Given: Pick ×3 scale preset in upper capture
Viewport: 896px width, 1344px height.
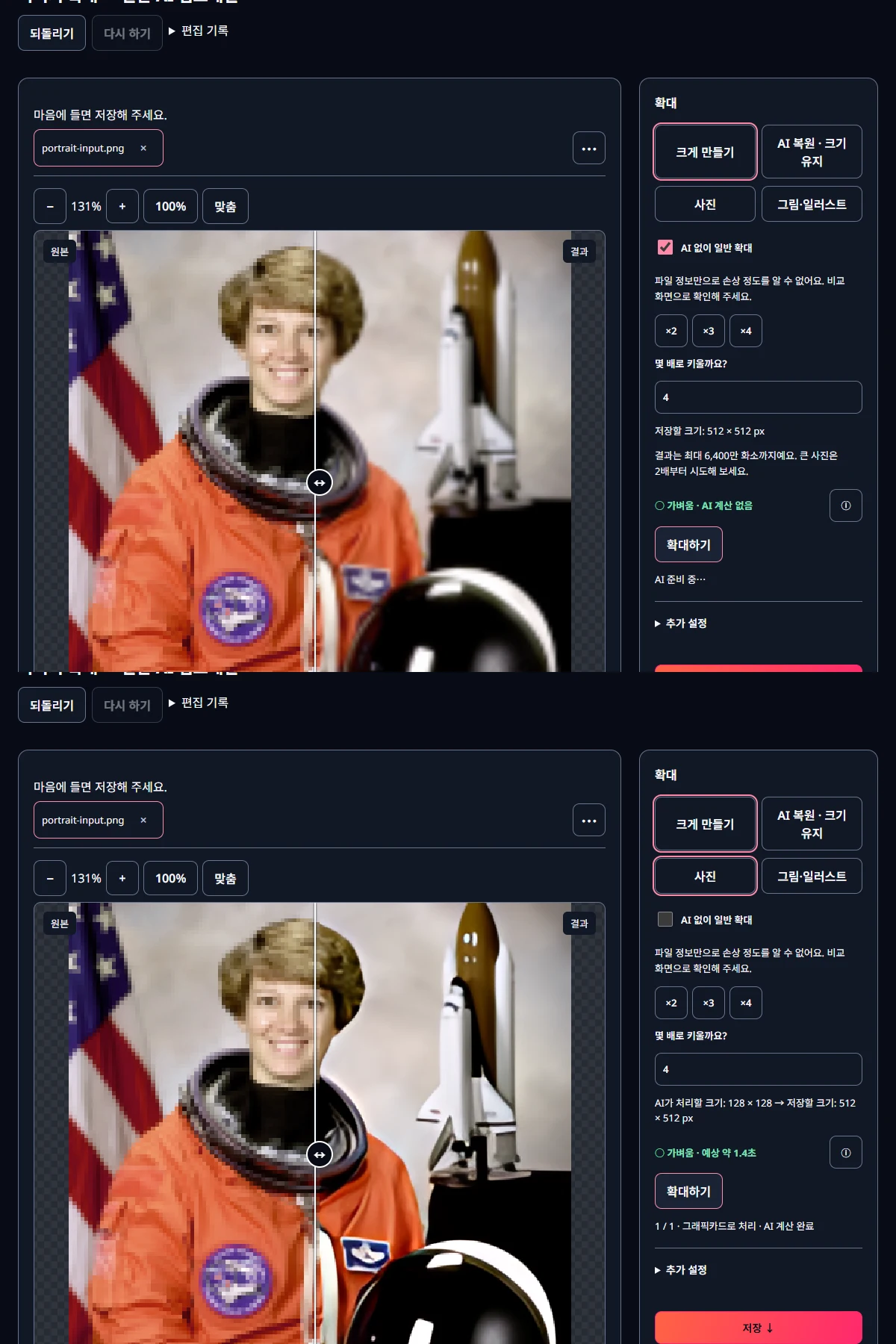Looking at the screenshot, I should pos(709,331).
